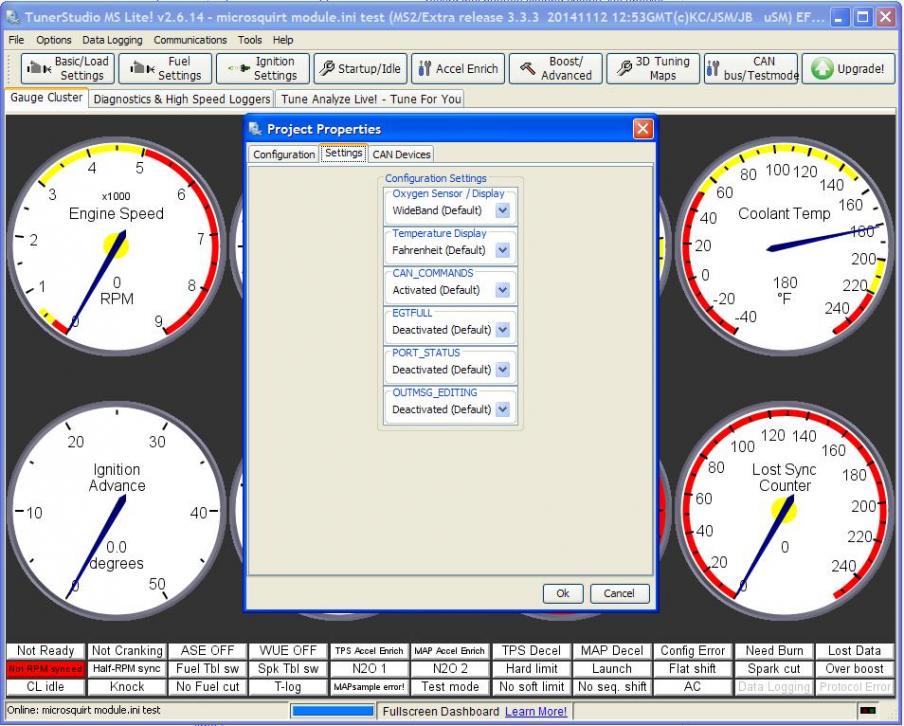Expand Oxygen Sensor / Display dropdown
Viewport: 904px width, 726px height.
[502, 211]
